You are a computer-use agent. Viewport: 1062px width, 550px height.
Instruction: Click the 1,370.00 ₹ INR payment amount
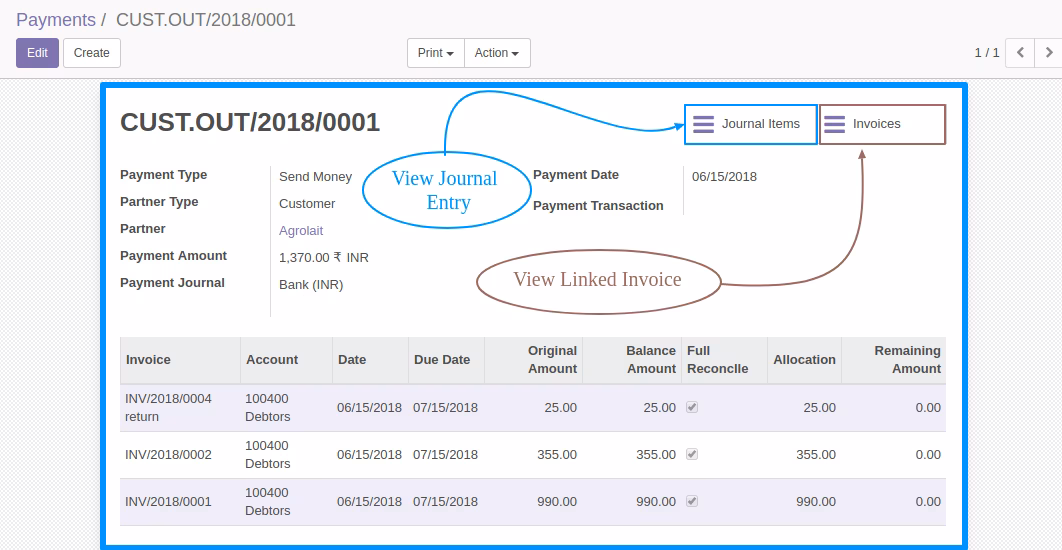(x=324, y=258)
